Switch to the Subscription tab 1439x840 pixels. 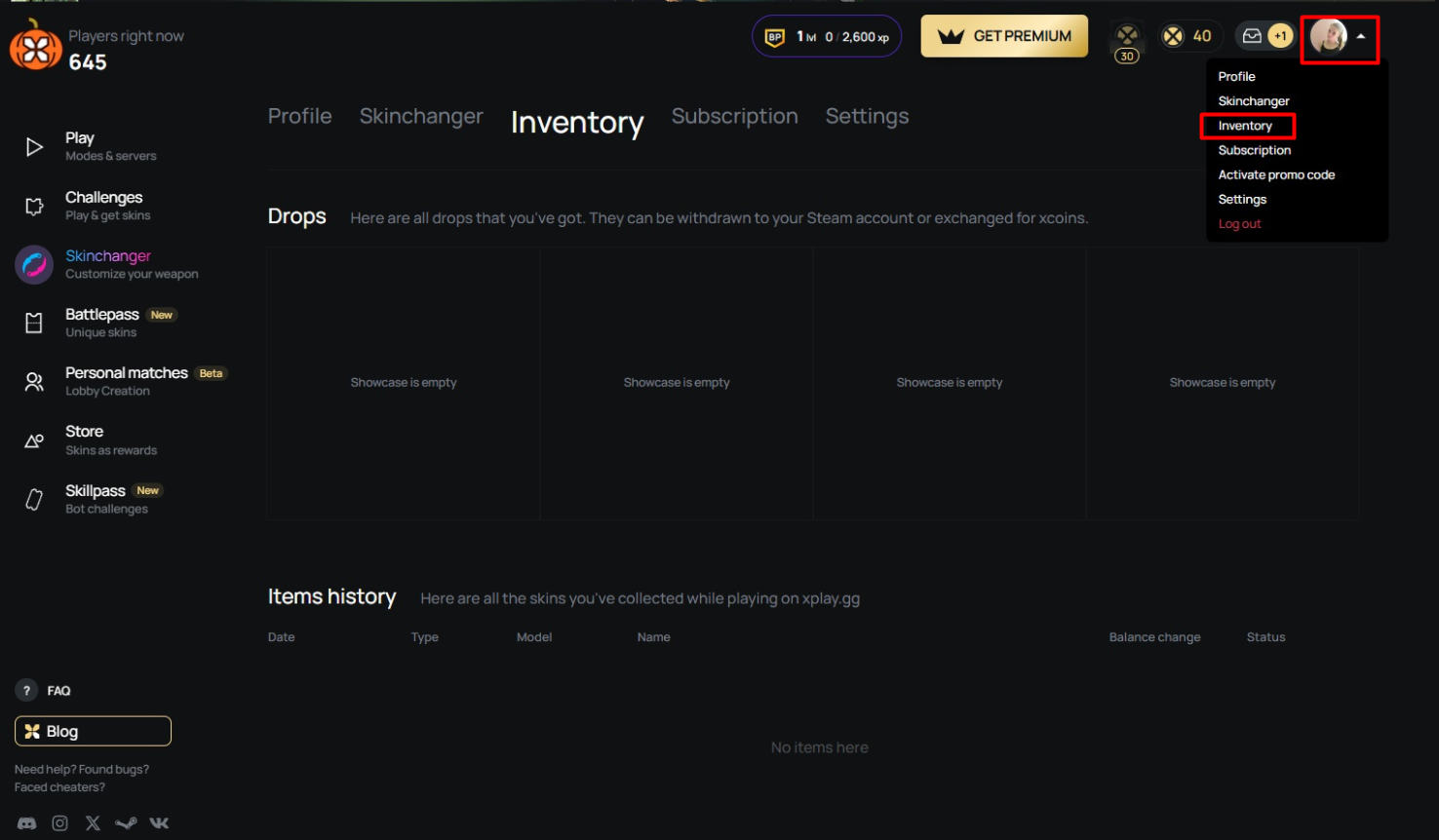[x=735, y=116]
